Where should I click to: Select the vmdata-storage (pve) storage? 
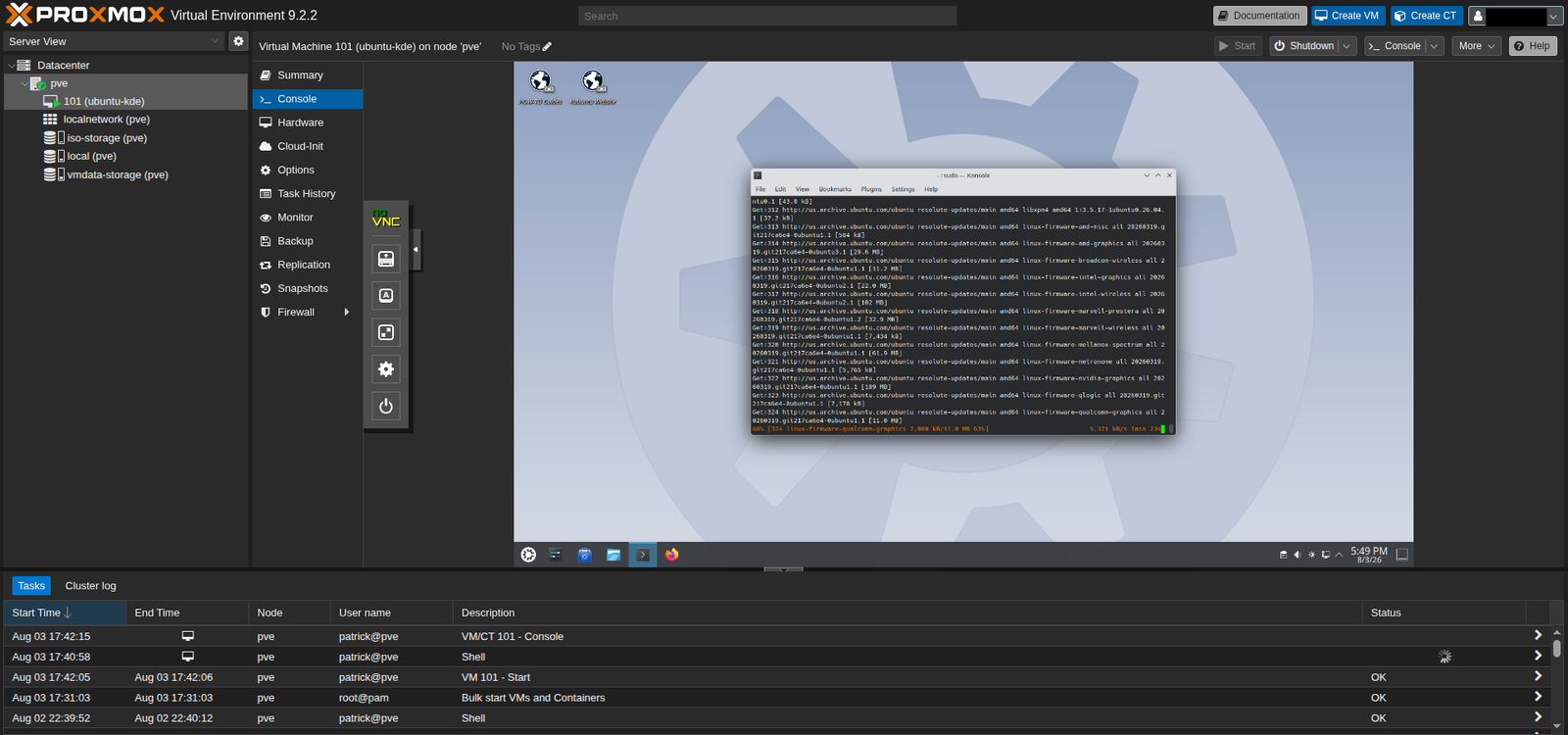tap(118, 174)
